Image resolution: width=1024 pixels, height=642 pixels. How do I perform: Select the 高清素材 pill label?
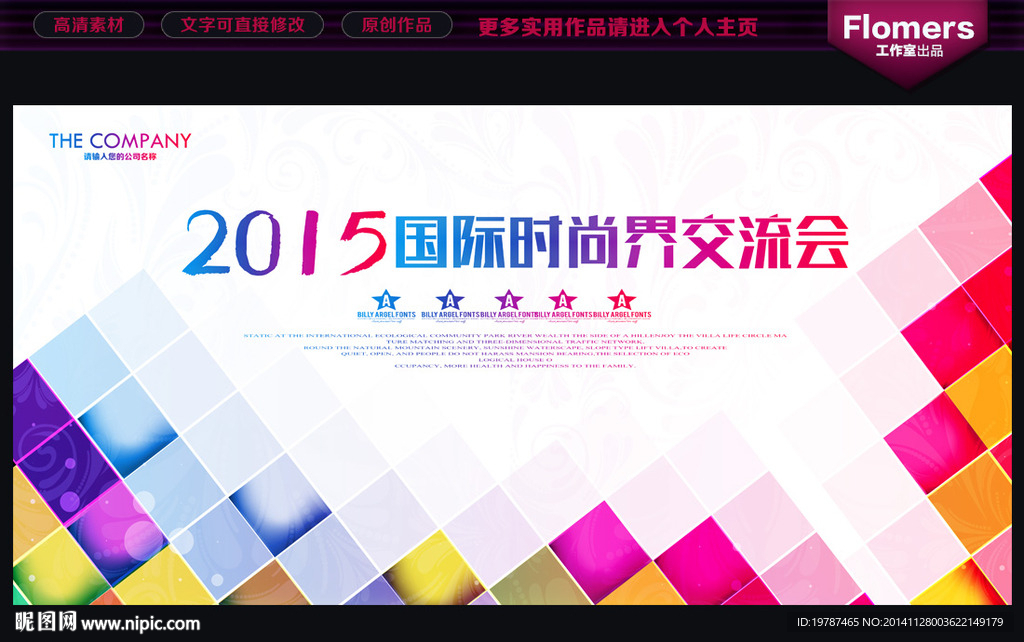point(89,25)
